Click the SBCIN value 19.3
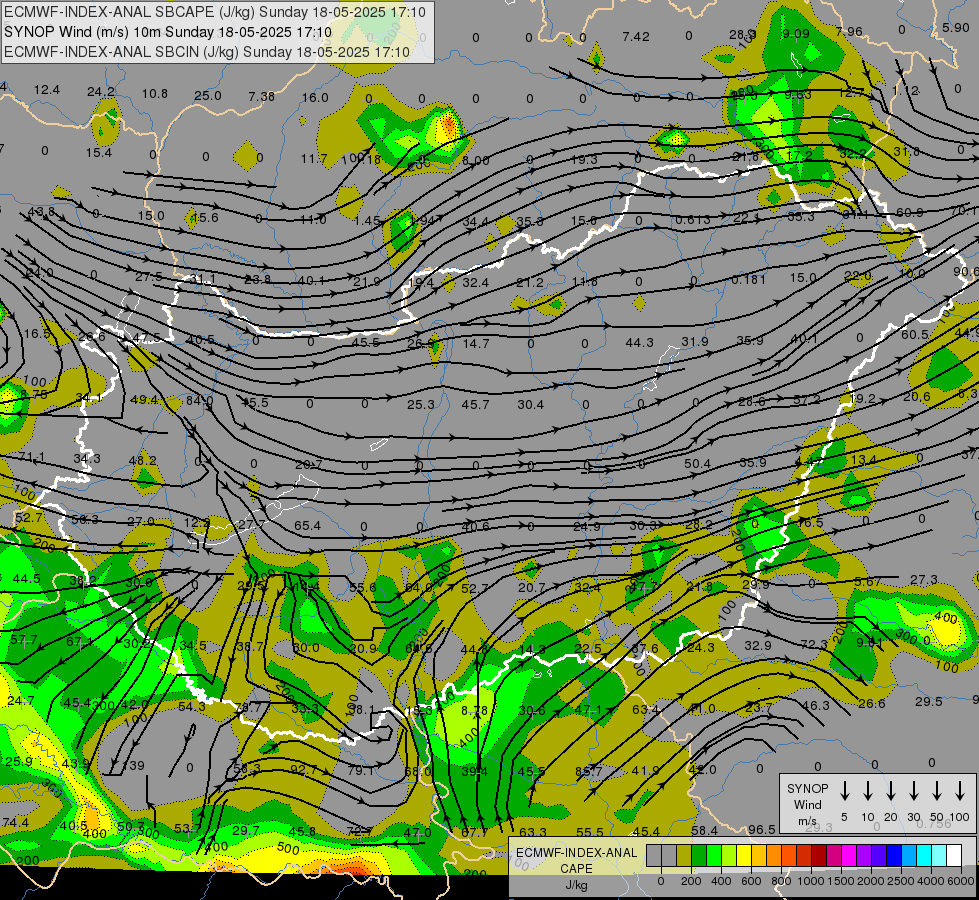Screen dimensions: 979x900 pos(584,160)
